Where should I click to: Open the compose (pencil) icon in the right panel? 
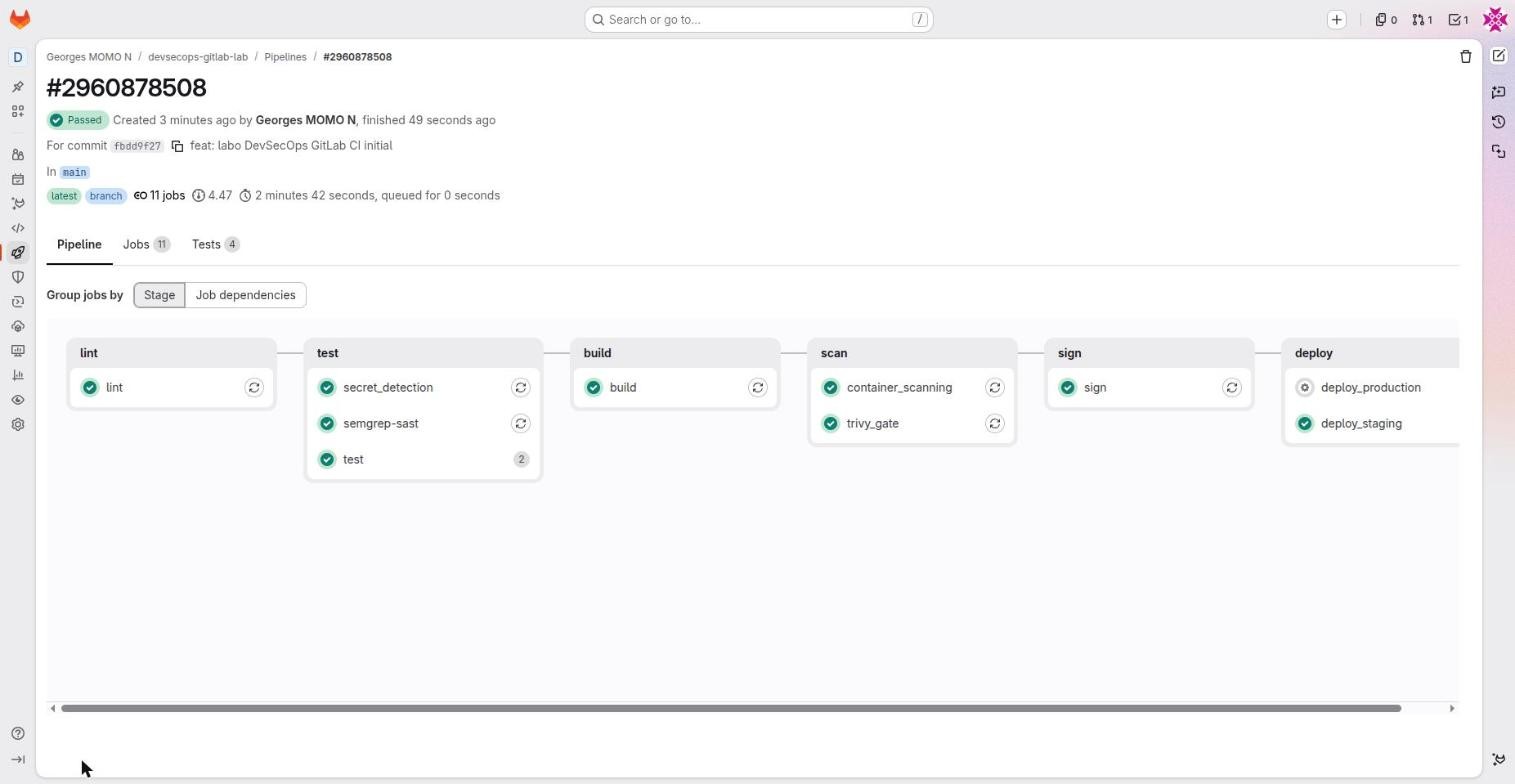pos(1498,56)
